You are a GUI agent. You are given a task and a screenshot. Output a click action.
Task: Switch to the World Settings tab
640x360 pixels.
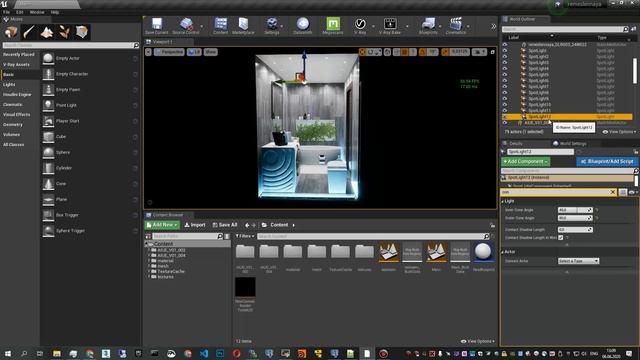pyautogui.click(x=570, y=144)
